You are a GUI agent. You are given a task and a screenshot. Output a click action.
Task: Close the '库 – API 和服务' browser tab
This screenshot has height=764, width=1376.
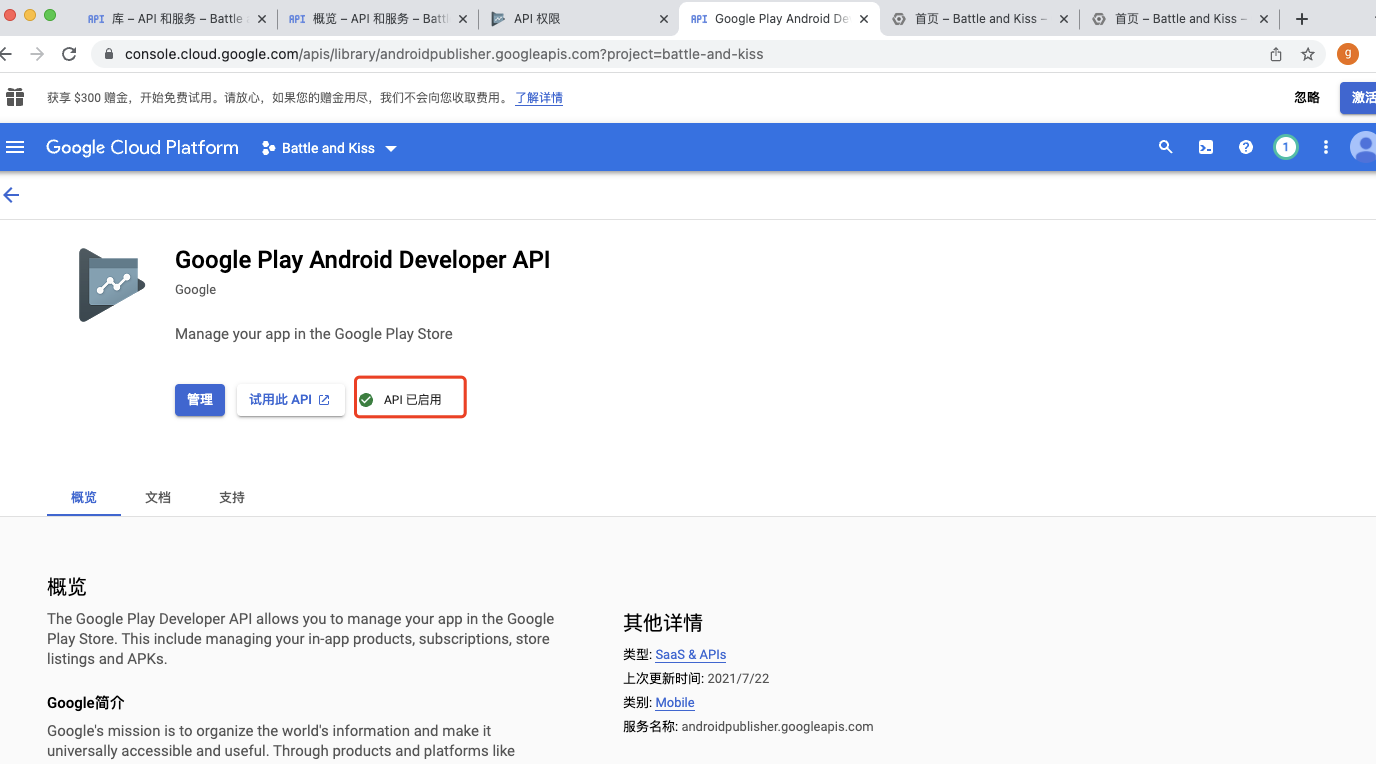(263, 19)
